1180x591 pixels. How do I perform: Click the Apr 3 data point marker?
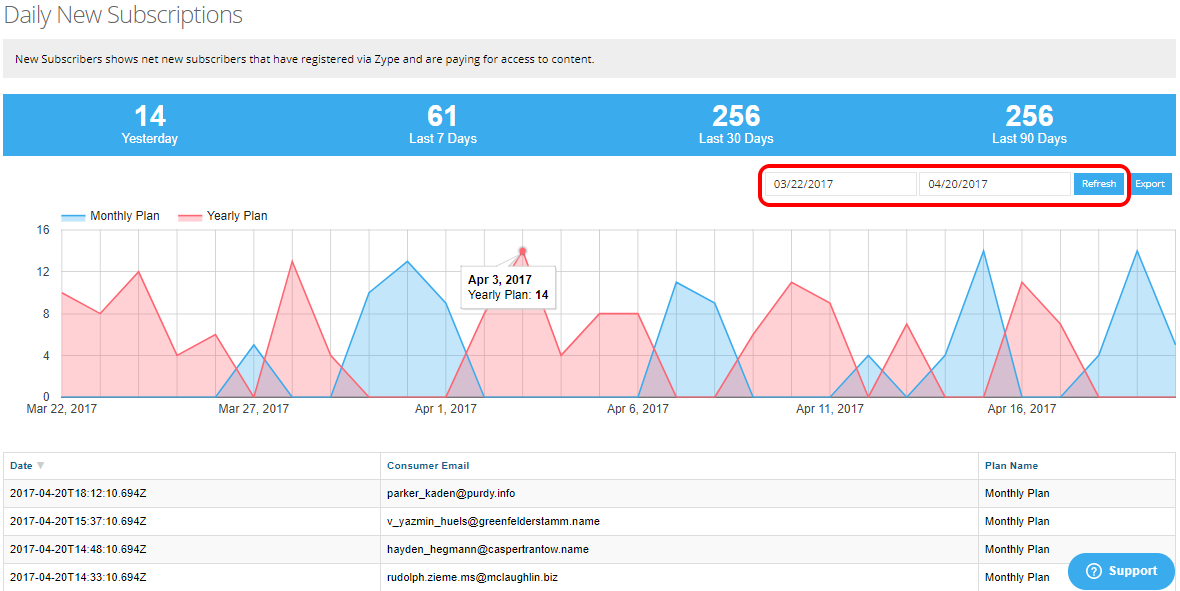(522, 251)
